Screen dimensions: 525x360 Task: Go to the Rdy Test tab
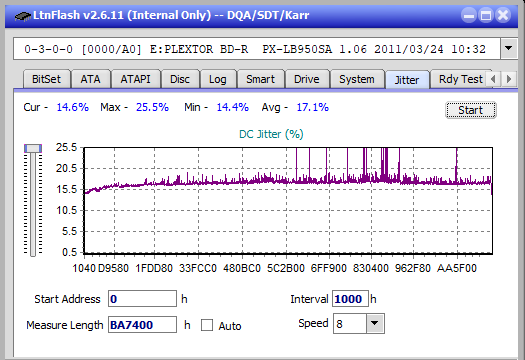[x=460, y=79]
